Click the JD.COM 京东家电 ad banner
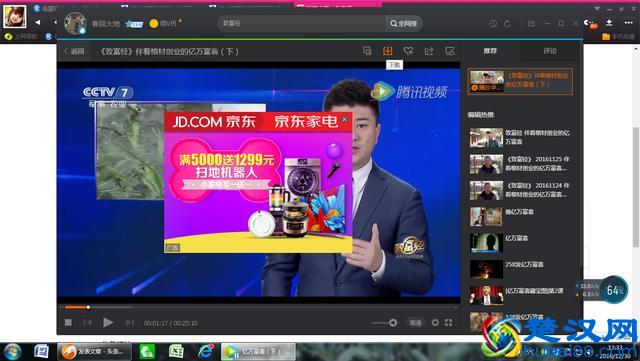Viewport: 640px width, 361px height. pyautogui.click(x=258, y=182)
